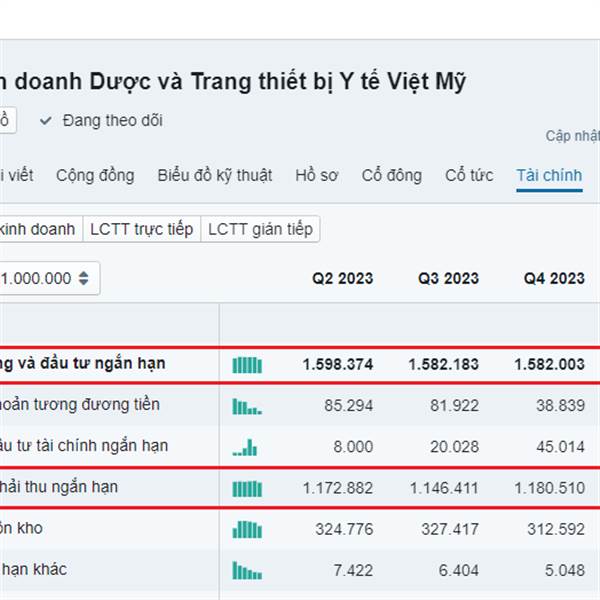Open the Cổ đông tab
Viewport: 600px width, 600px height.
click(391, 176)
